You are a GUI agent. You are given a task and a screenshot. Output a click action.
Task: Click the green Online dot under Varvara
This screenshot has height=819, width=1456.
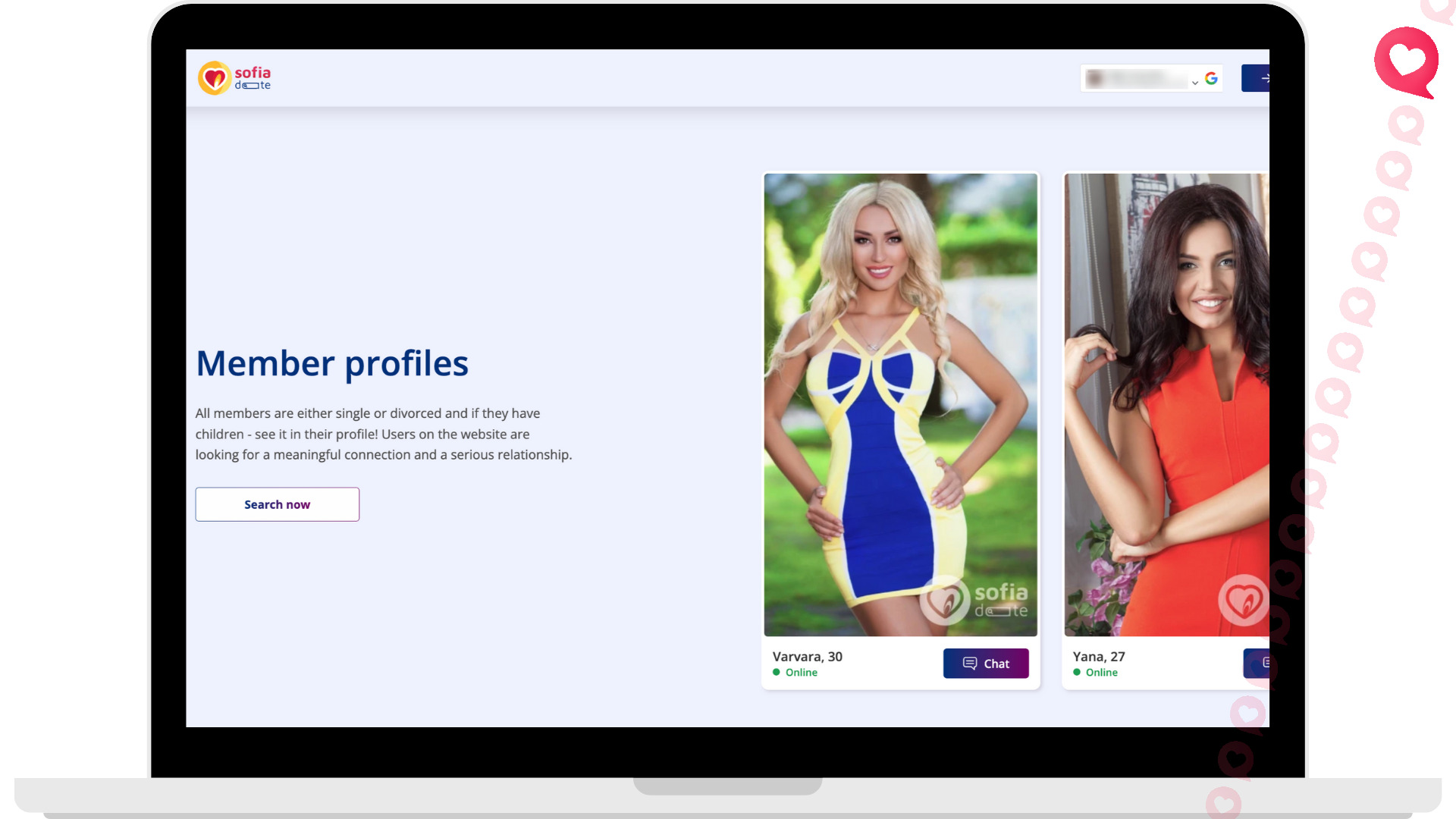tap(777, 673)
